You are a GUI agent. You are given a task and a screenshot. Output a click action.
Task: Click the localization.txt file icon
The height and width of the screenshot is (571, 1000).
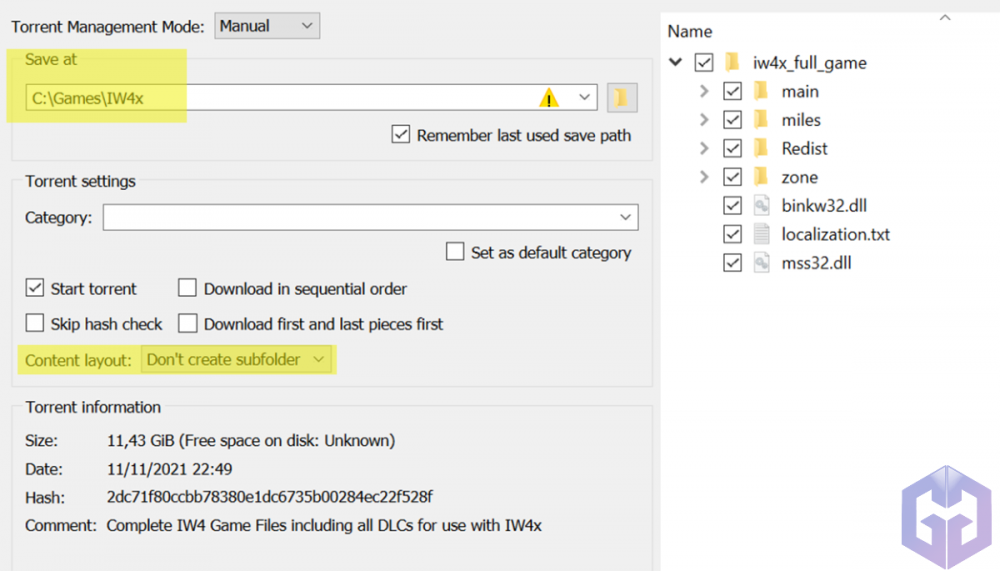(761, 235)
